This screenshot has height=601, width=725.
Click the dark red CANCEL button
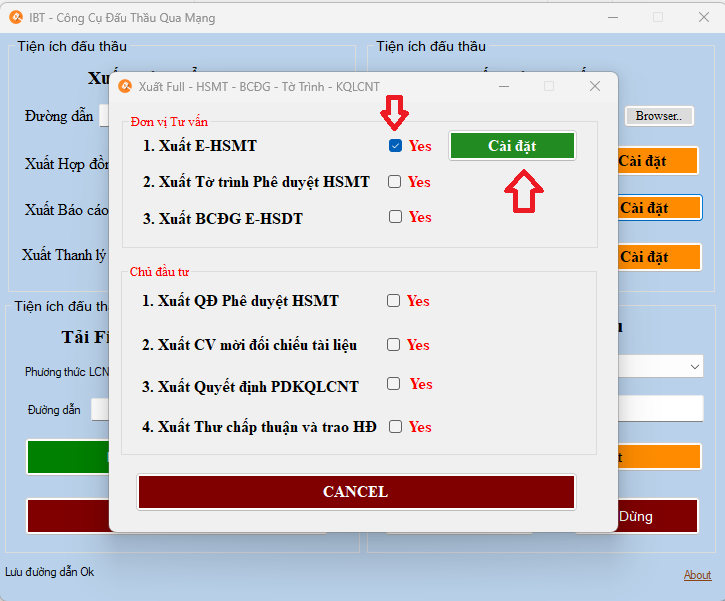click(x=356, y=492)
